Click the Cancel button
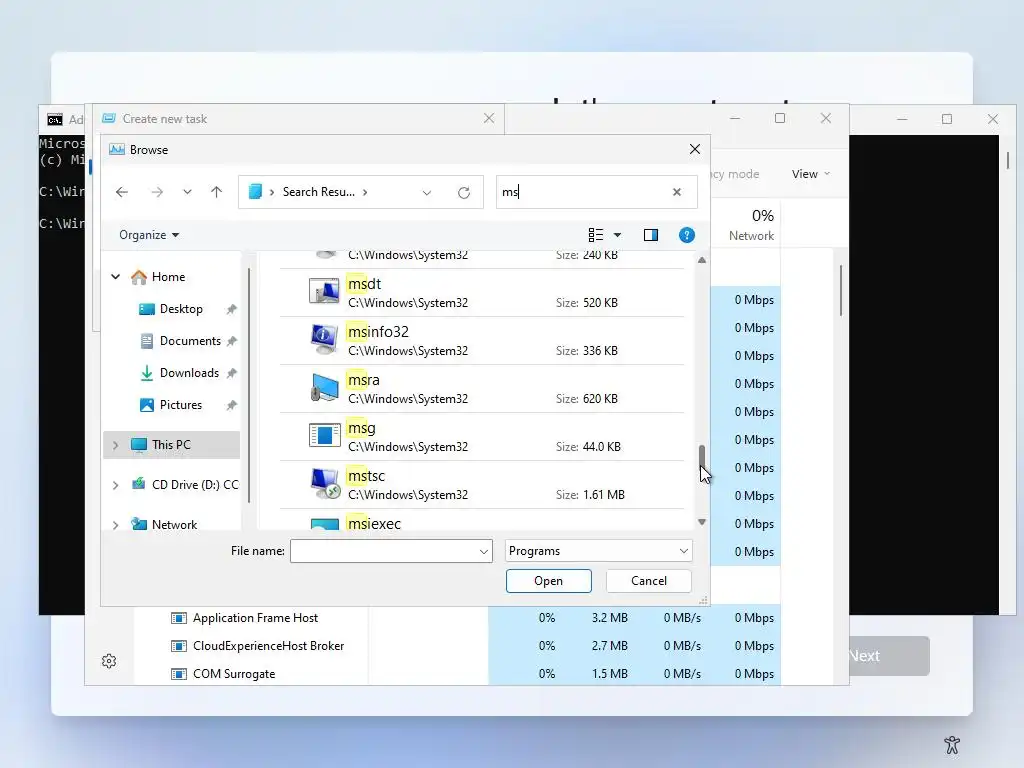1024x768 pixels. (648, 581)
